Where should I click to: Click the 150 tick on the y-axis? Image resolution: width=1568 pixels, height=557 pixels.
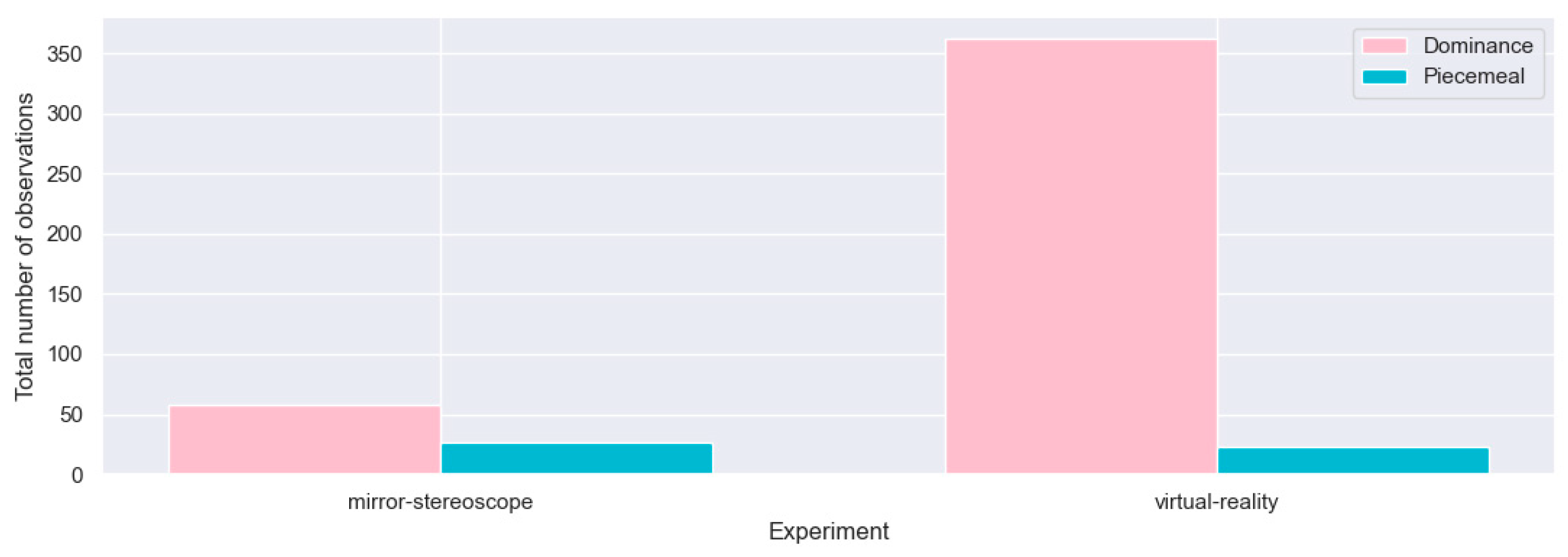pyautogui.click(x=65, y=295)
